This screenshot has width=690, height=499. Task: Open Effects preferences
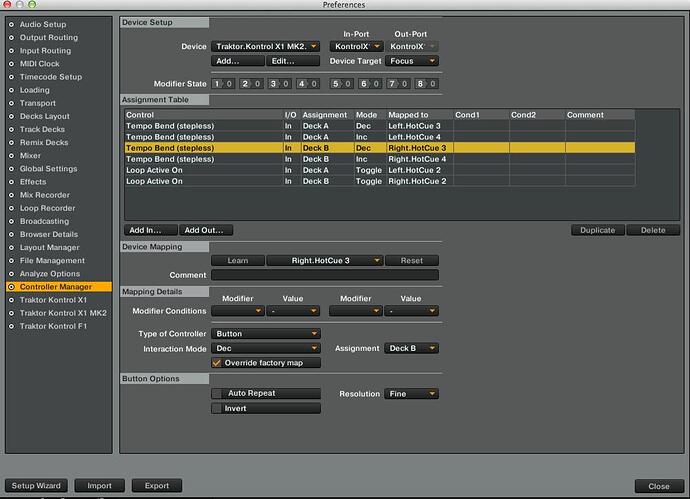point(33,182)
